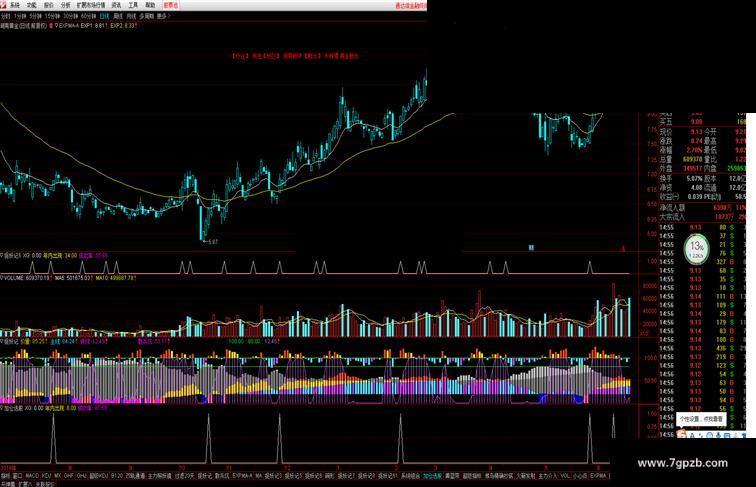Screen dimensions: 756x487
Task: Click the 换手 5.07% value
Action: (x=695, y=178)
